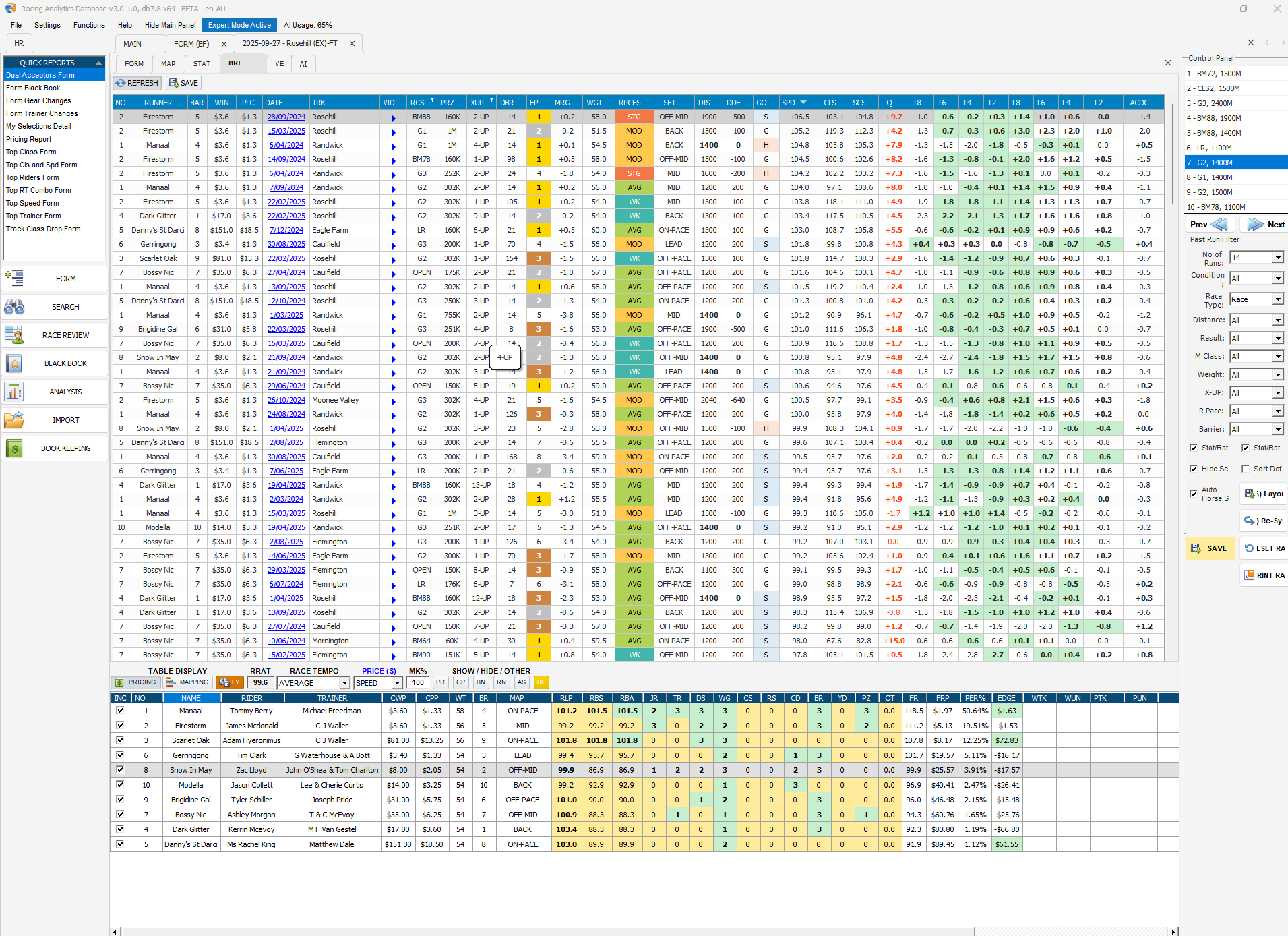Open the Race Type filter dropdown
1288x936 pixels.
tap(1277, 299)
